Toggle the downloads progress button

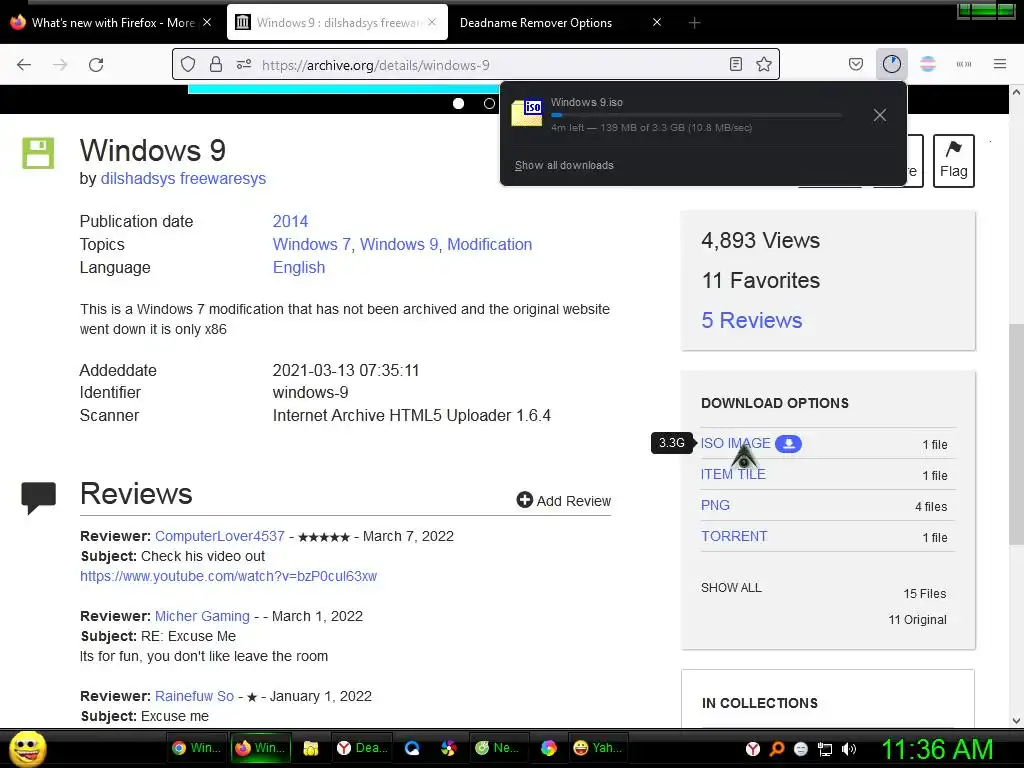891,64
